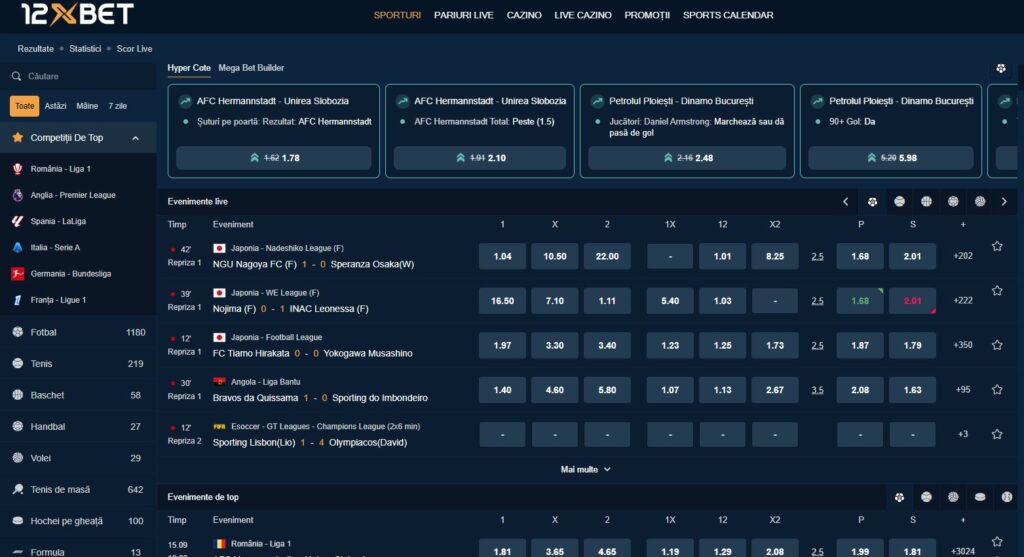The height and width of the screenshot is (557, 1024).
Task: Favorite the NGU Nagoya FC match star
Action: tap(997, 246)
